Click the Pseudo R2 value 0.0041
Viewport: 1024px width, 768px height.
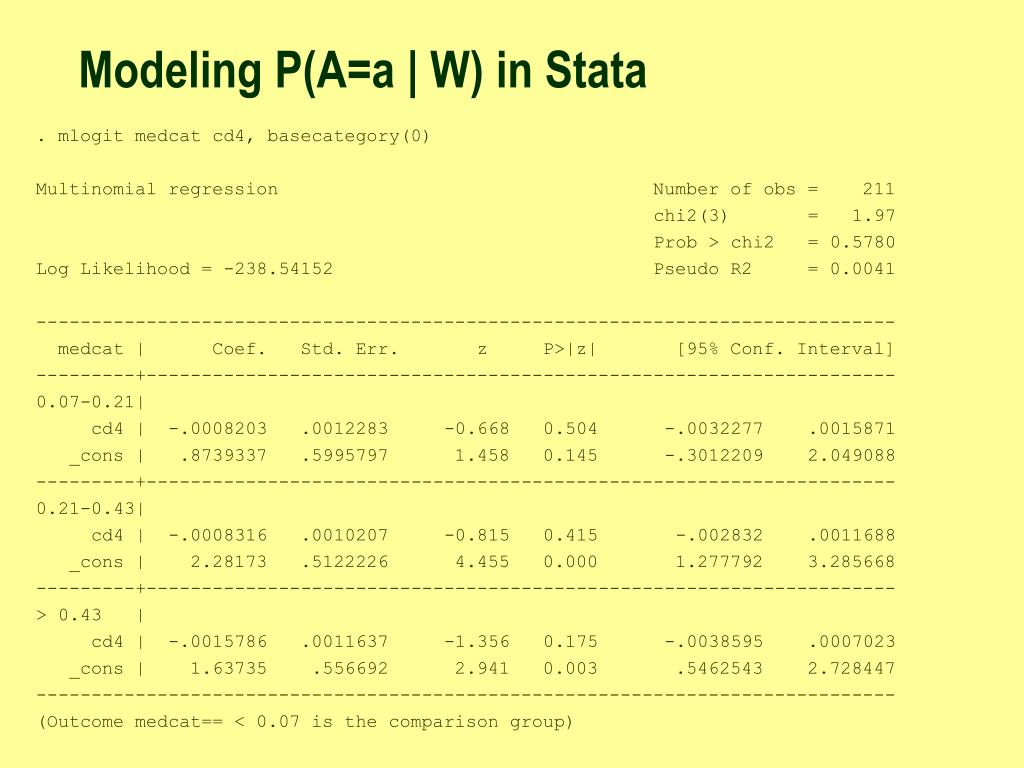[x=862, y=268]
